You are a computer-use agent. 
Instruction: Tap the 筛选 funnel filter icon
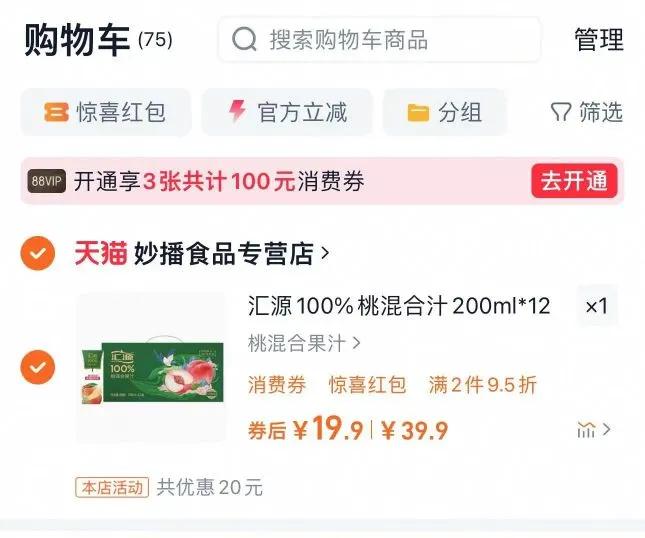coord(561,112)
